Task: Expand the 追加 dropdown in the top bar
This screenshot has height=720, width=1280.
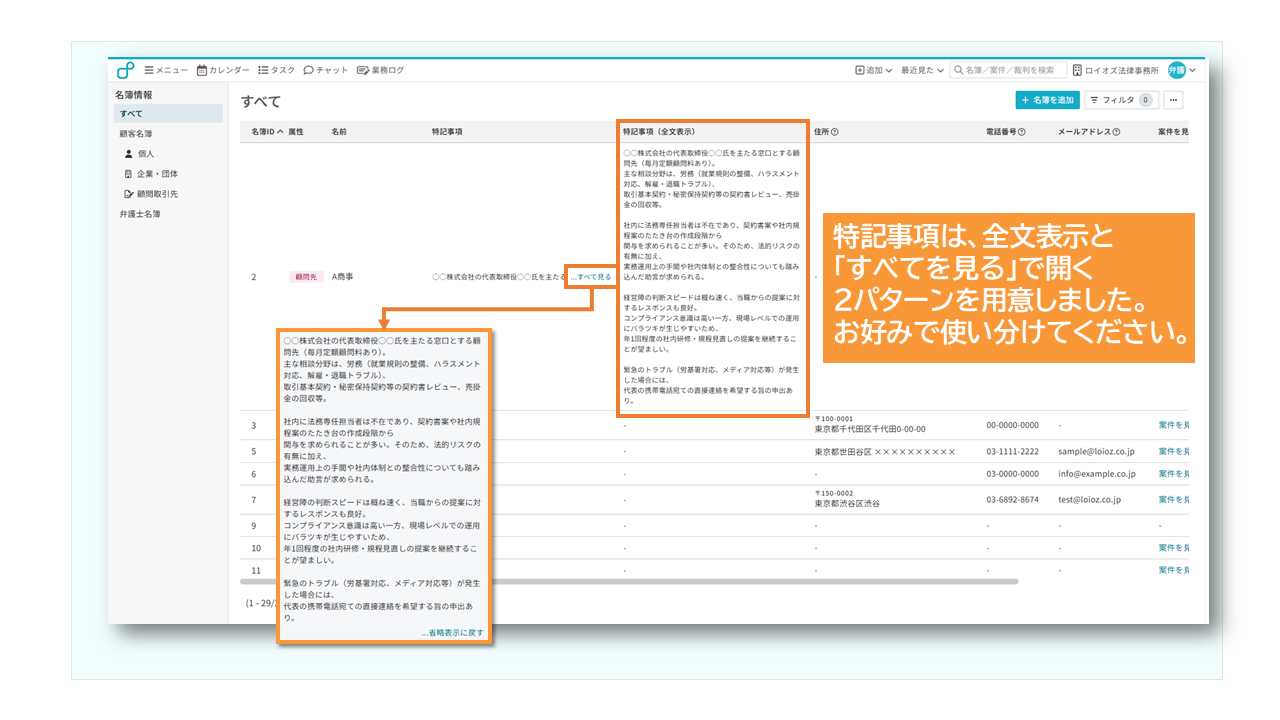Action: coord(873,70)
